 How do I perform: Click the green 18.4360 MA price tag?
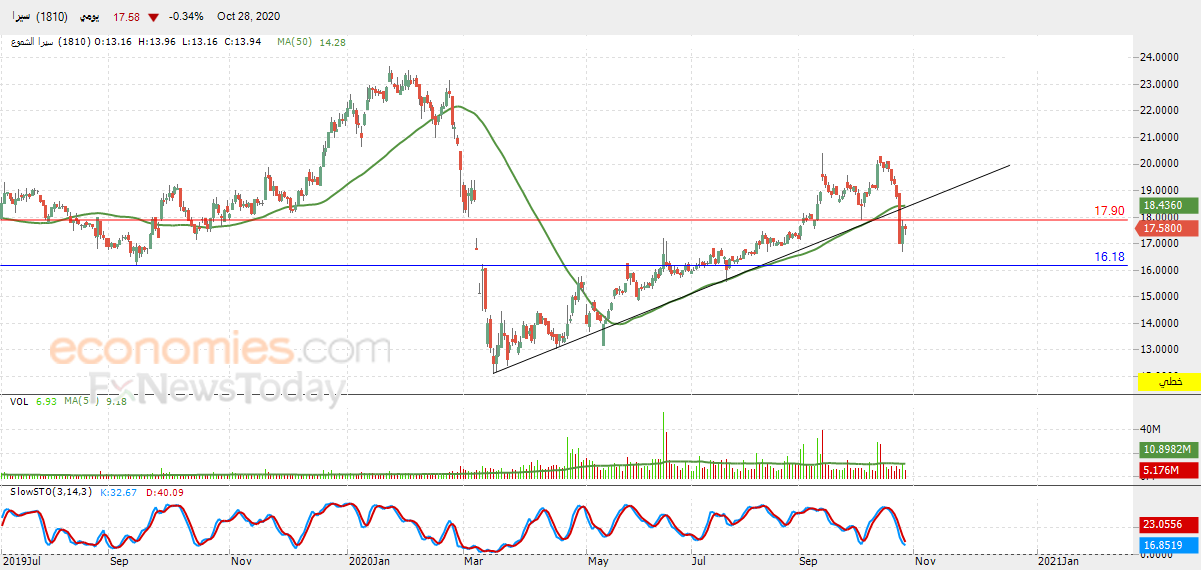[x=1169, y=204]
